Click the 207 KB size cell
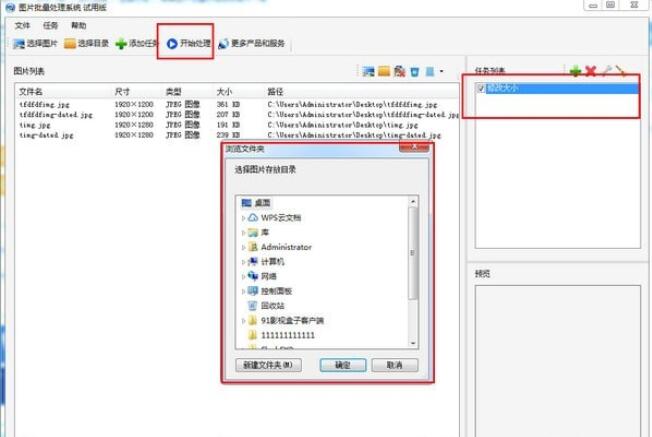 tap(228, 115)
